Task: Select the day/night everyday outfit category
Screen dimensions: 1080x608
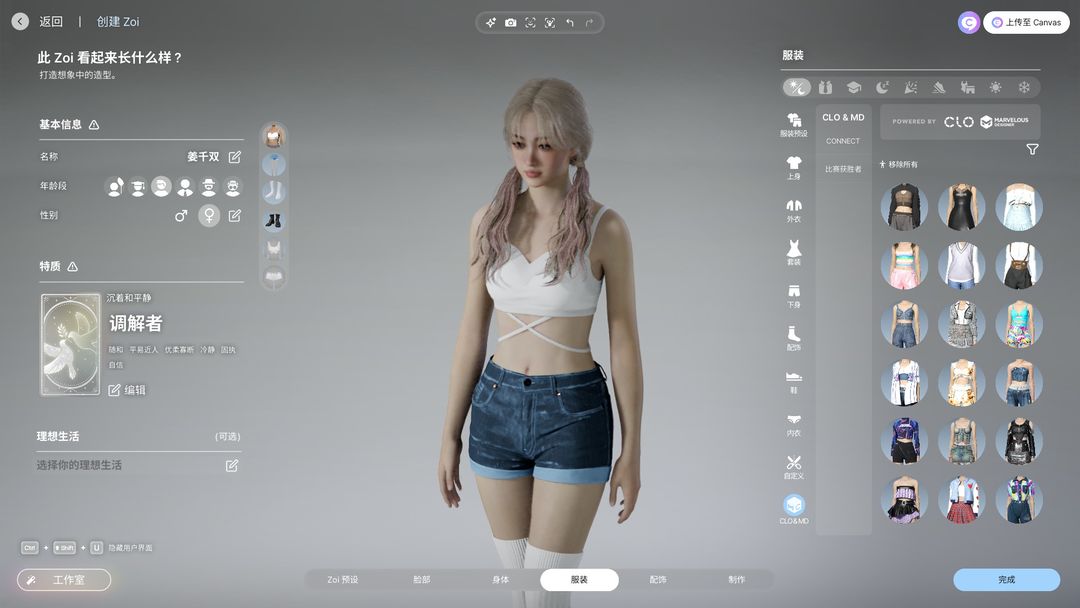Action: [796, 87]
